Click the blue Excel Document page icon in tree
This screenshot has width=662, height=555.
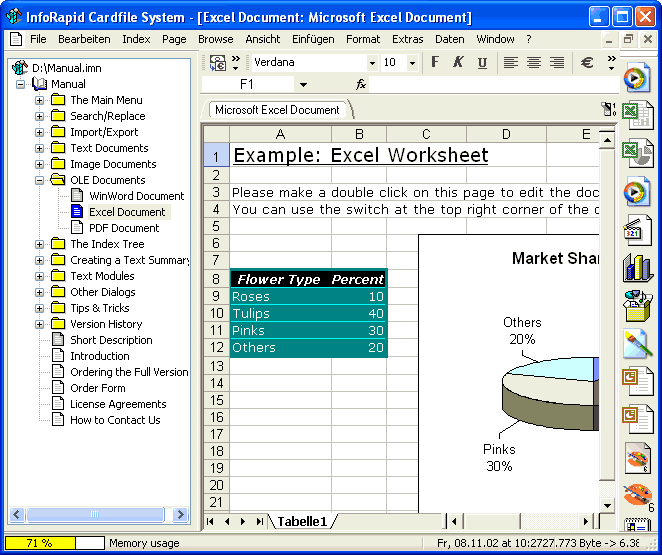tap(77, 211)
